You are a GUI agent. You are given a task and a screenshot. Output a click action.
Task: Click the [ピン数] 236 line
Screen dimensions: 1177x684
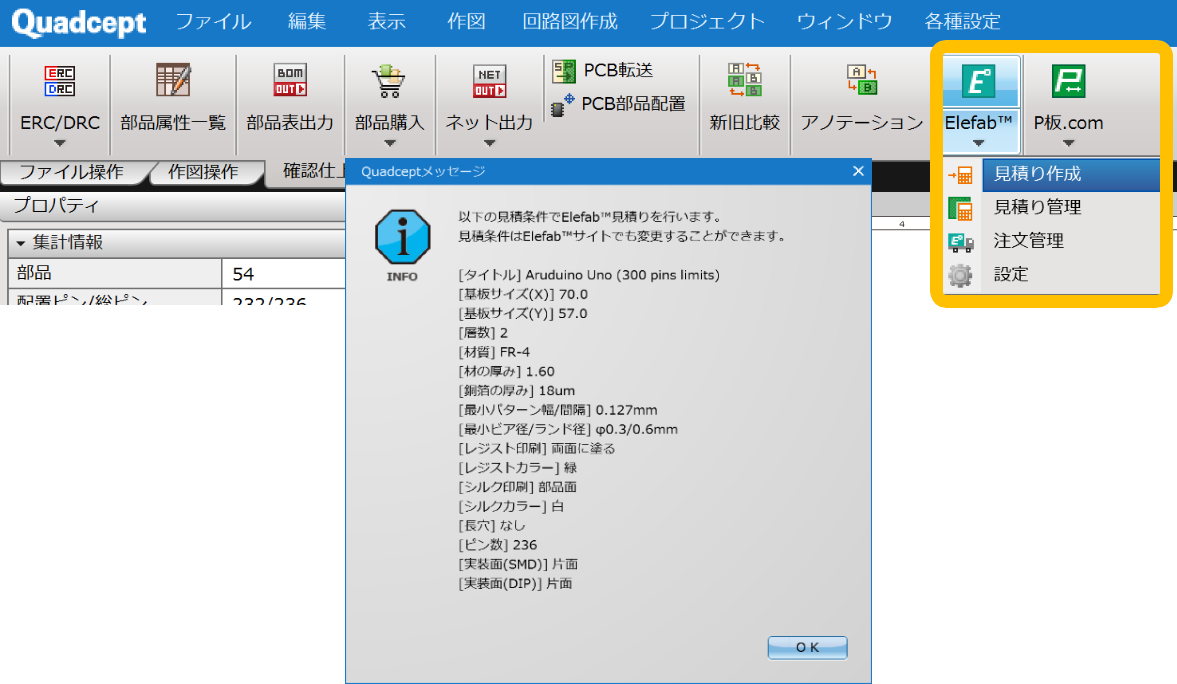(x=498, y=545)
